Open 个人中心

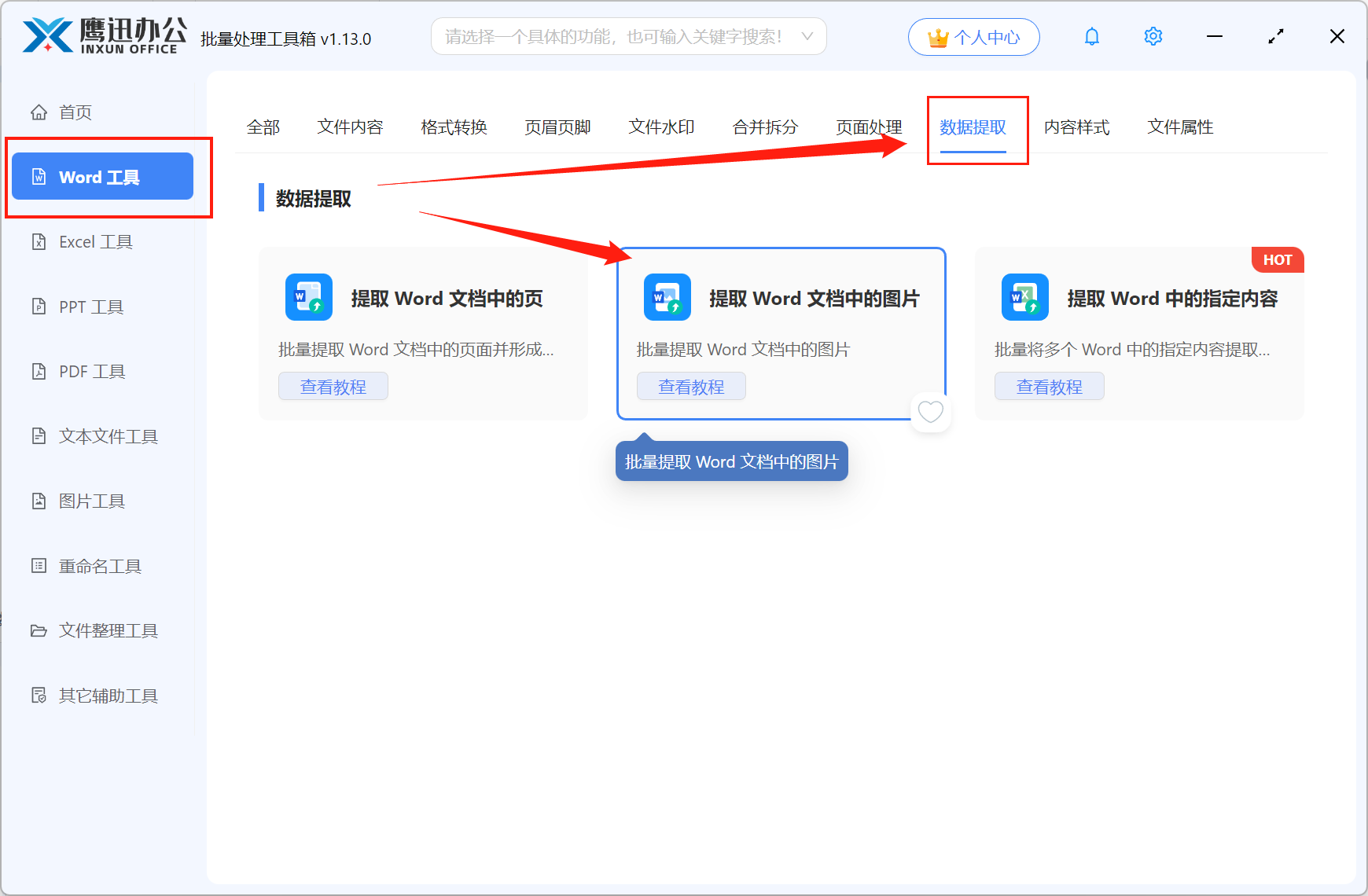coord(973,36)
